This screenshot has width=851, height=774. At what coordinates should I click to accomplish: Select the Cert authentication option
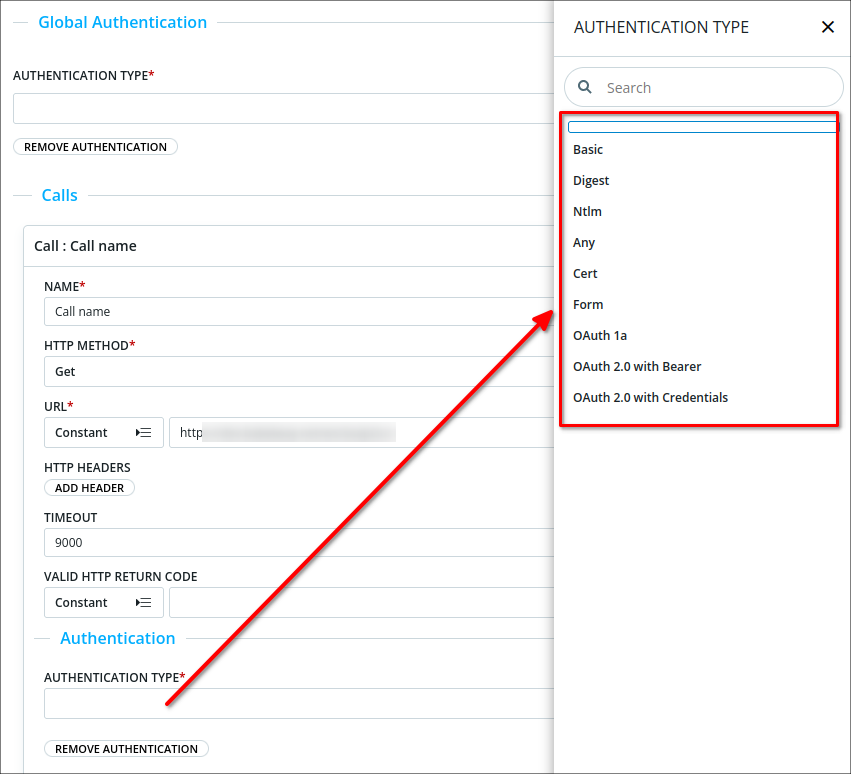tap(585, 273)
